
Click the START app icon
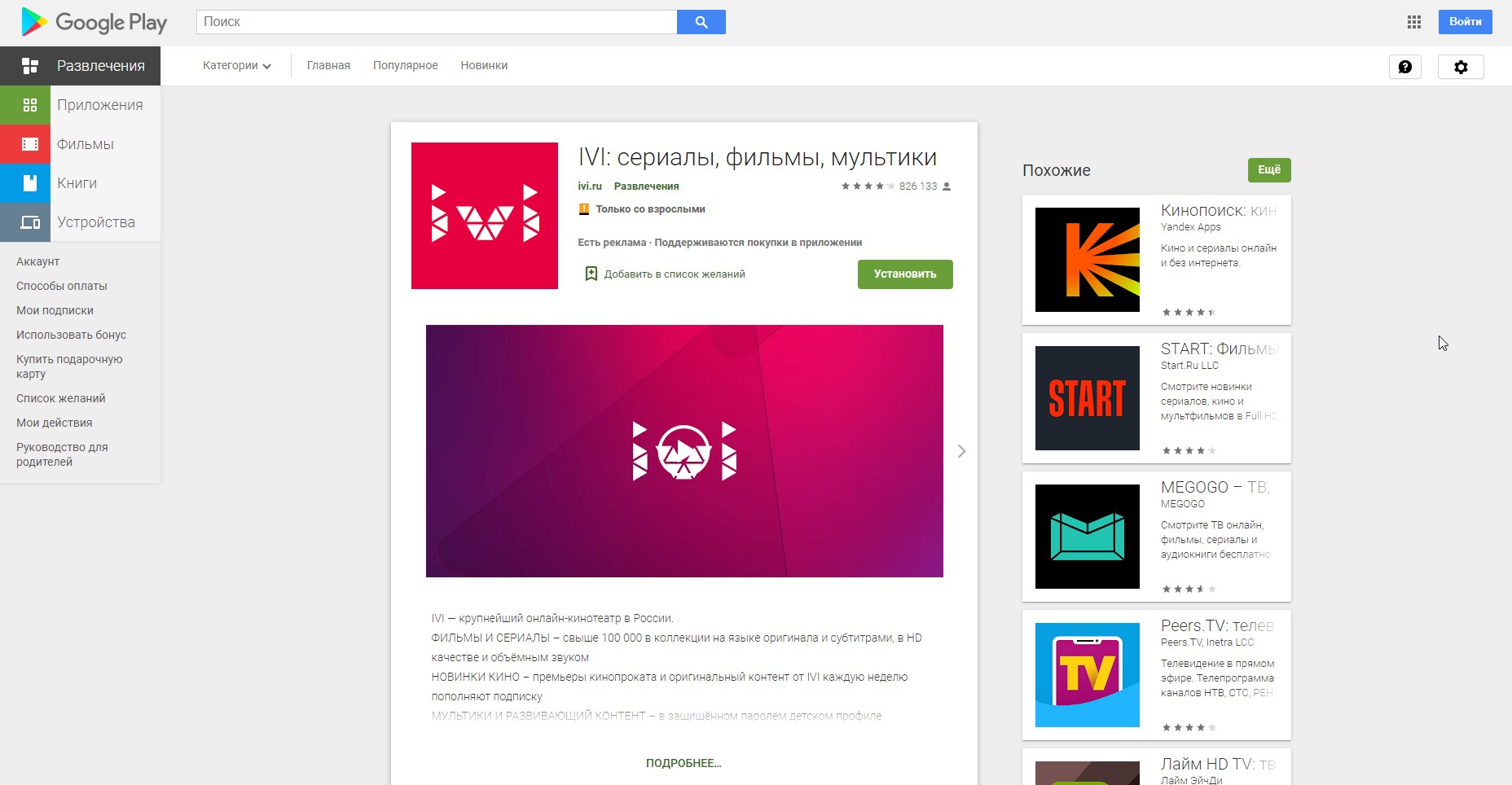[x=1088, y=398]
